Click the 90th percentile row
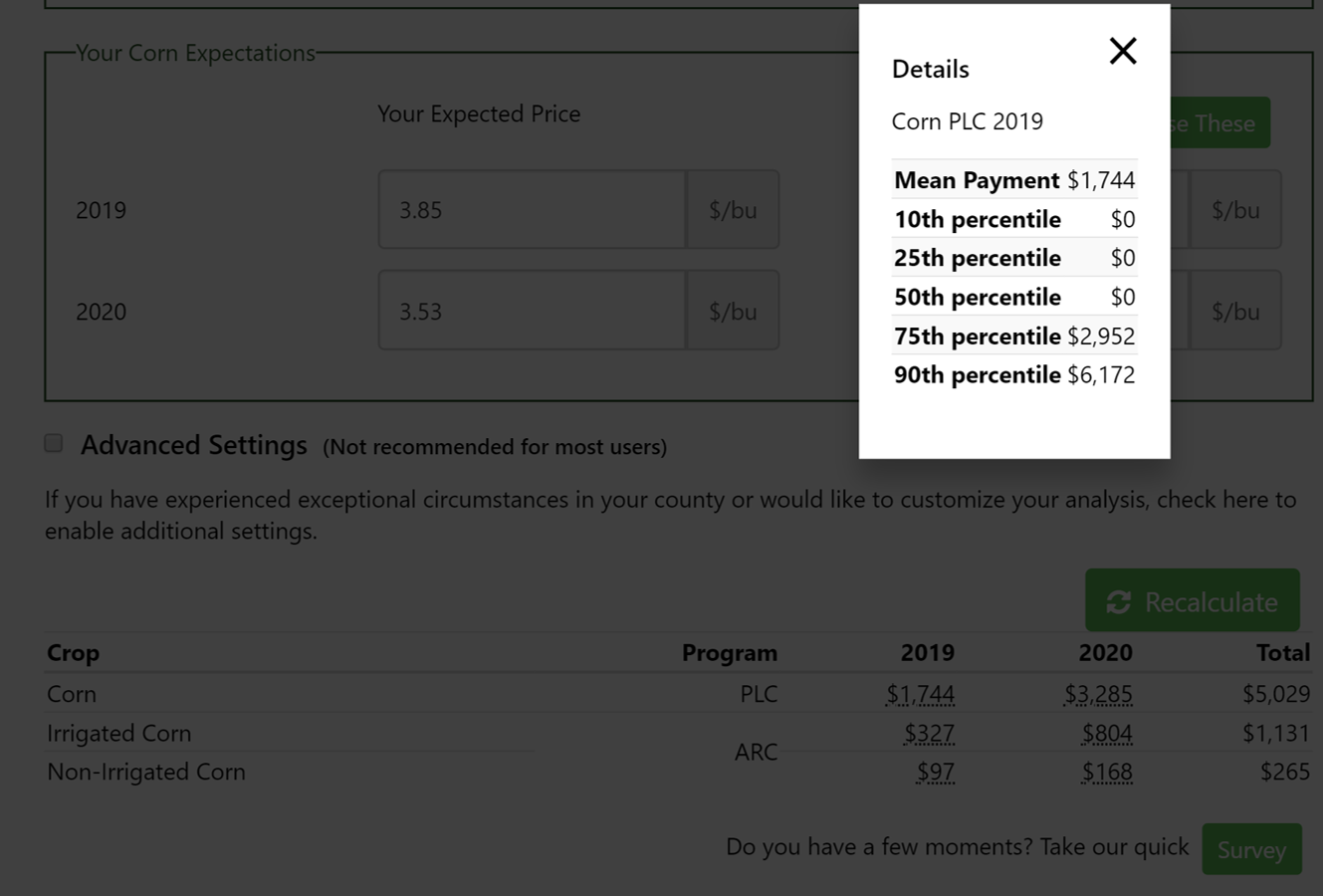Image resolution: width=1323 pixels, height=896 pixels. (1014, 374)
